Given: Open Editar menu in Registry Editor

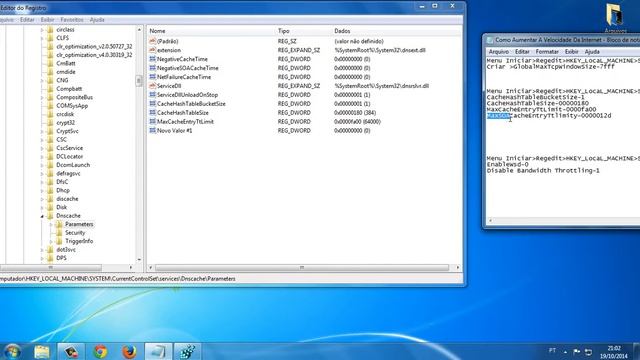Looking at the screenshot, I should 27,20.
